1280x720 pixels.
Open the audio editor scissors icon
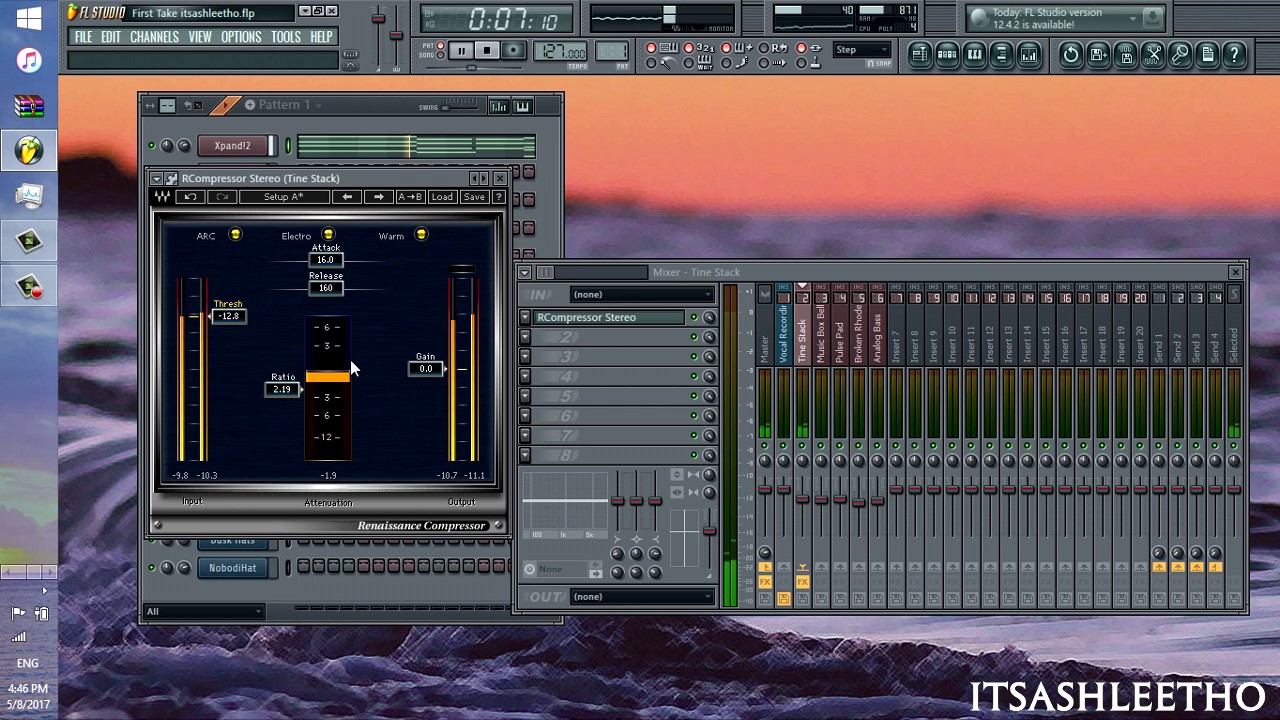[1153, 55]
